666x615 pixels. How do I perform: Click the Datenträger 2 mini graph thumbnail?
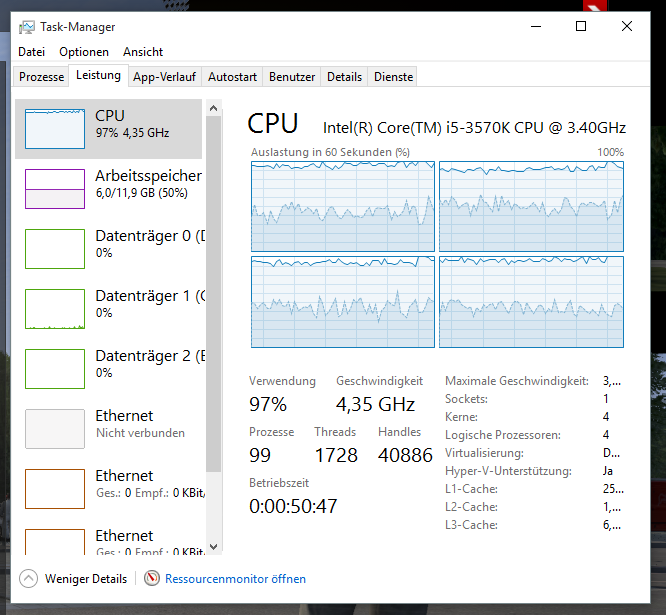(55, 368)
